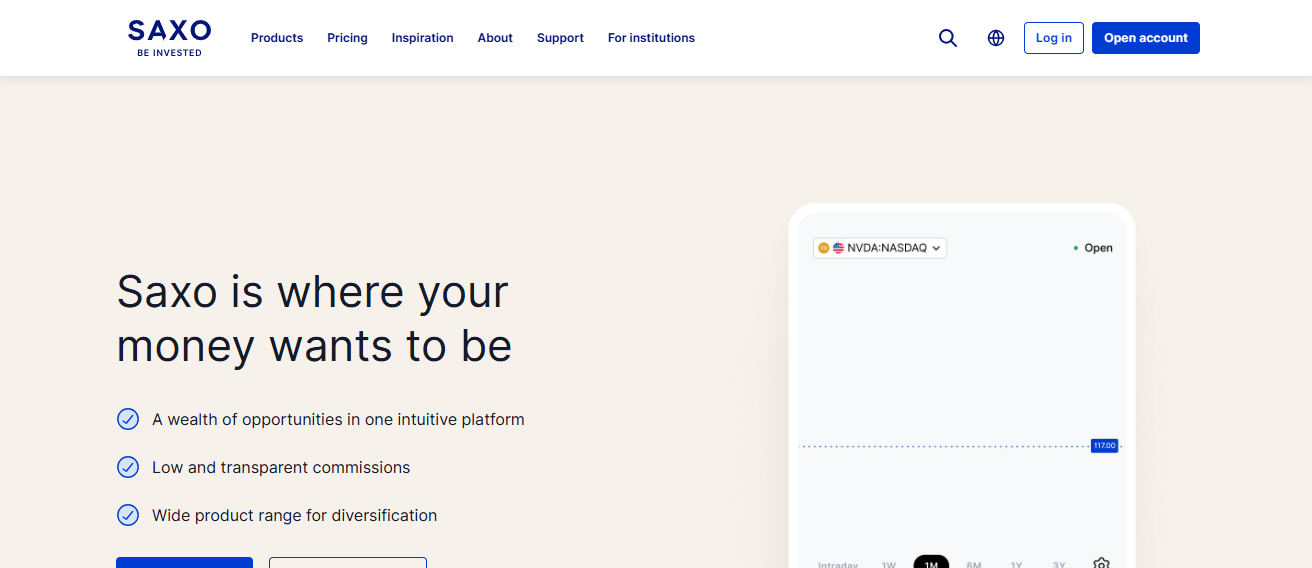
Task: Click the Saxo logo in the header
Action: click(169, 37)
